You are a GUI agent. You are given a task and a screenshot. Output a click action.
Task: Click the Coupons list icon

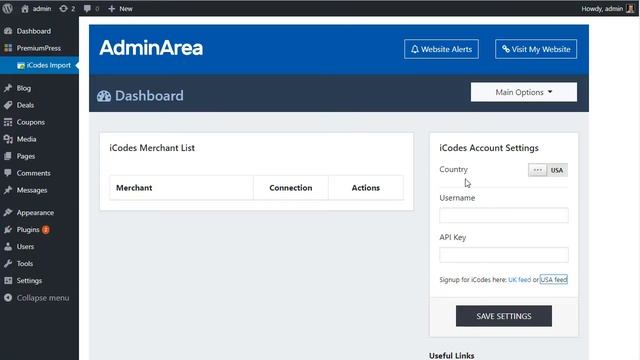8,122
